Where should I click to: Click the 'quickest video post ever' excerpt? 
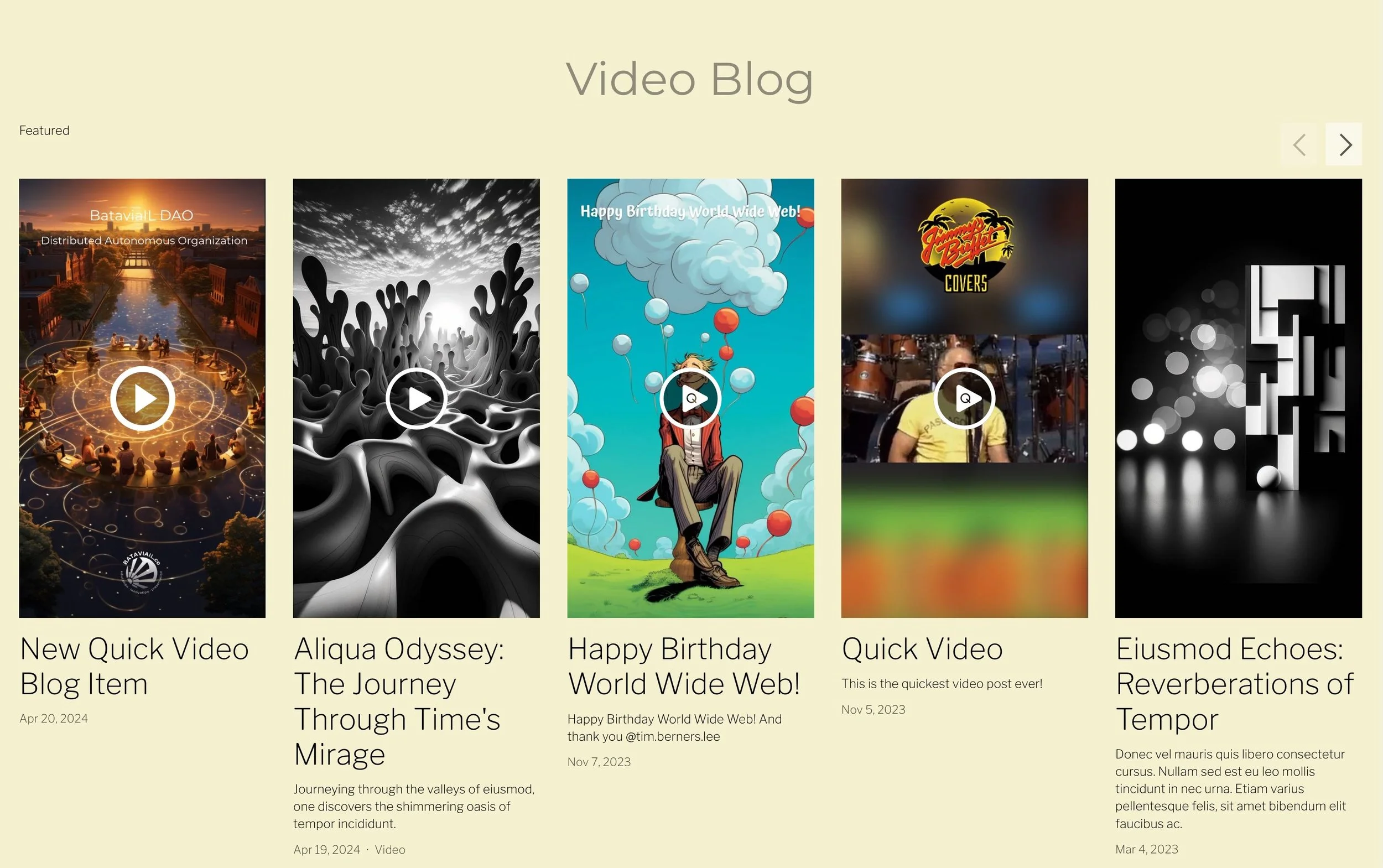tap(942, 684)
